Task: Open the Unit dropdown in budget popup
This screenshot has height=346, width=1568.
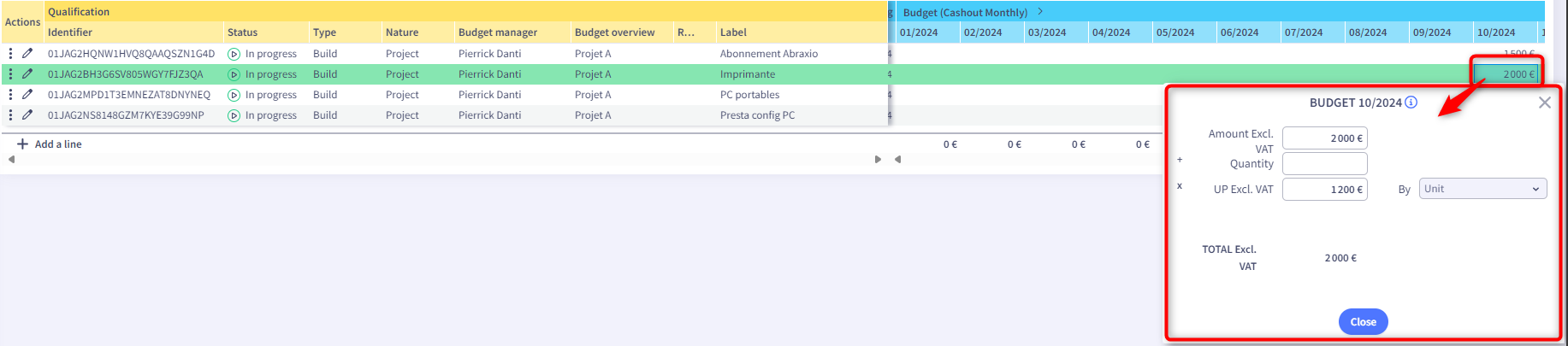Action: [1483, 189]
